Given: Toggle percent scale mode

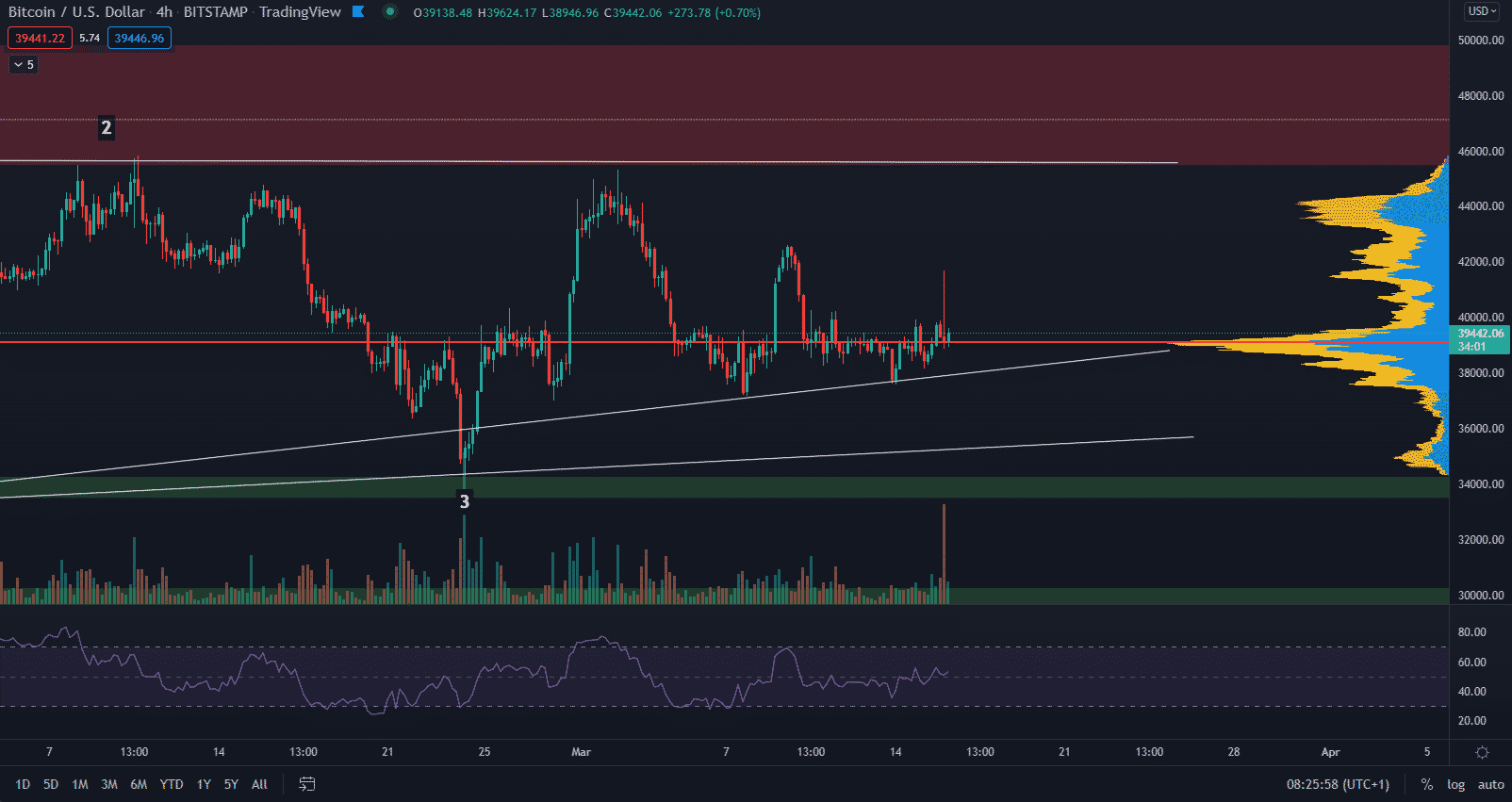Looking at the screenshot, I should point(1427,784).
